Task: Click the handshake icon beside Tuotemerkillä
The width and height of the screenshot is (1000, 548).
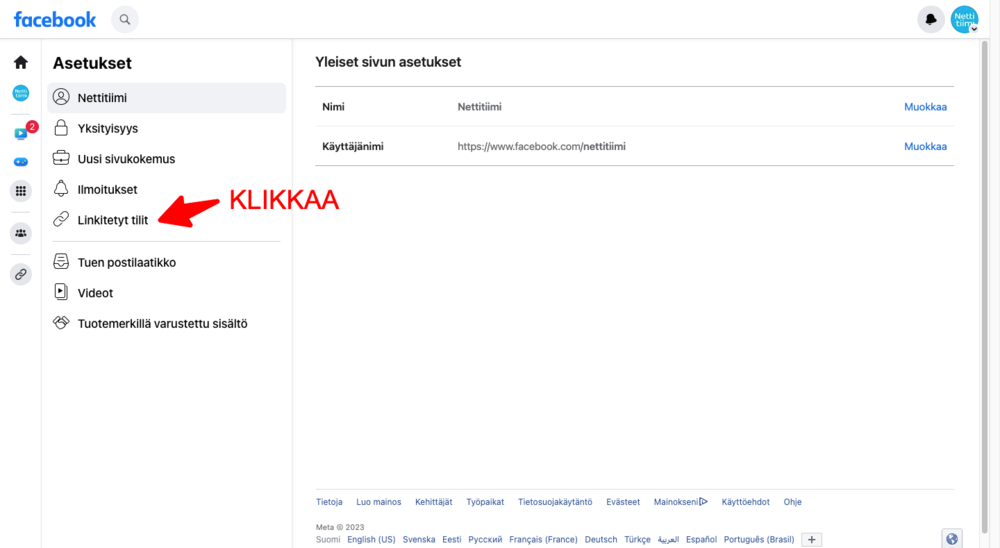Action: pyautogui.click(x=61, y=323)
